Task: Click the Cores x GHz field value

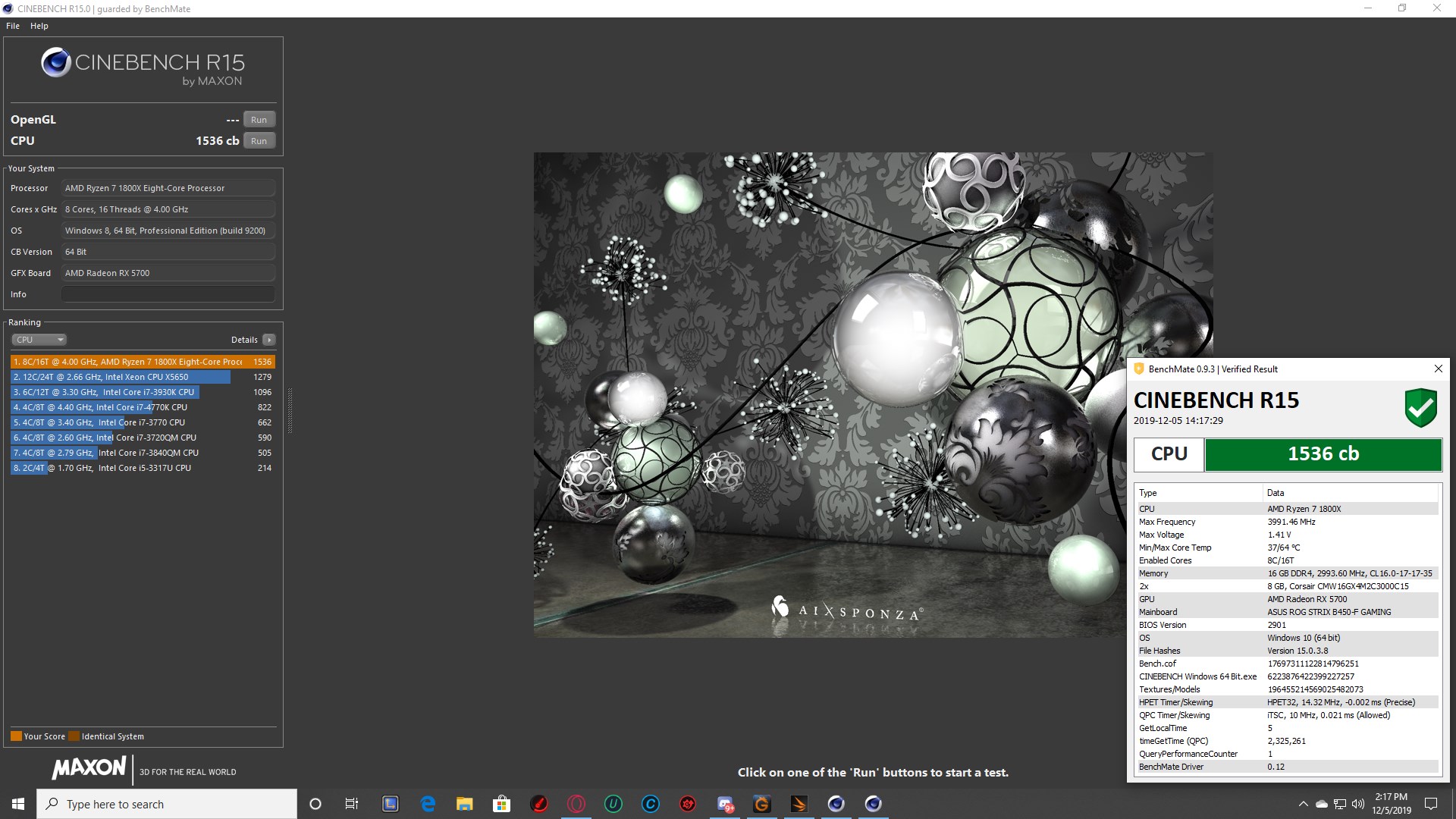Action: pos(168,209)
